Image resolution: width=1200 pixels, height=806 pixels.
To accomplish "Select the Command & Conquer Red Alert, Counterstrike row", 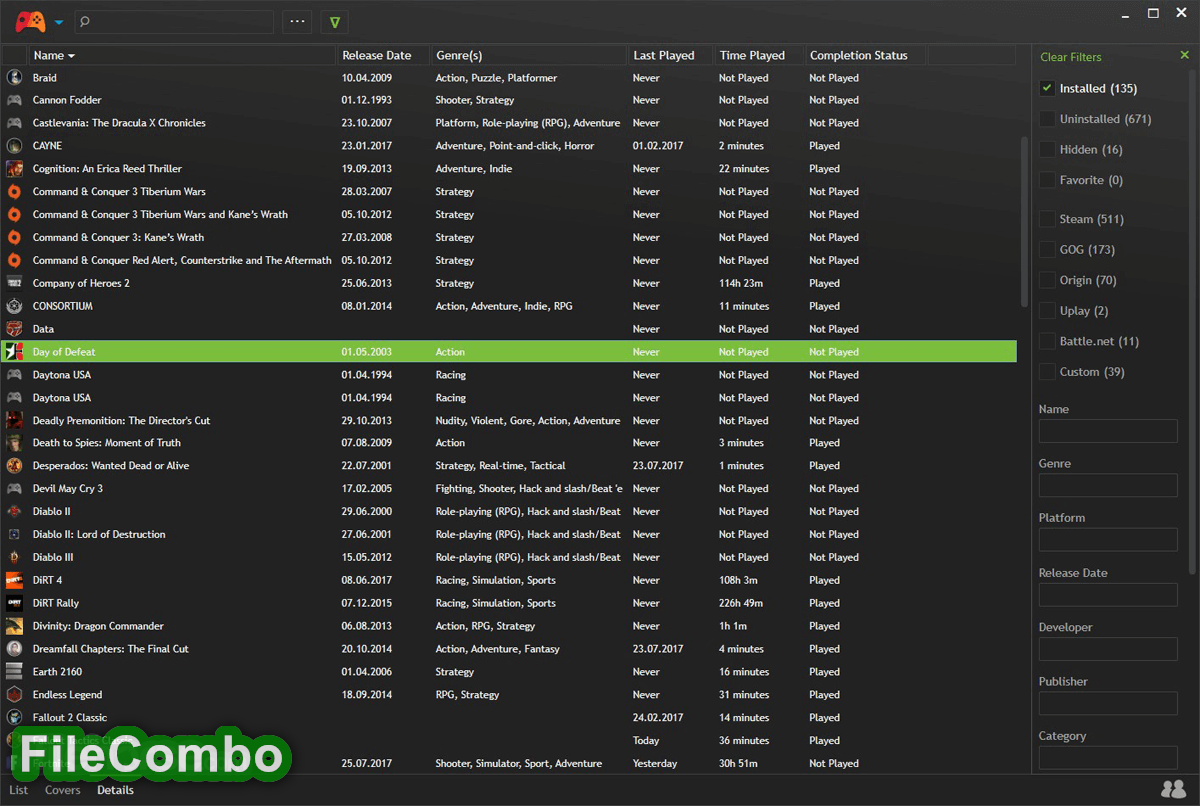I will click(510, 260).
